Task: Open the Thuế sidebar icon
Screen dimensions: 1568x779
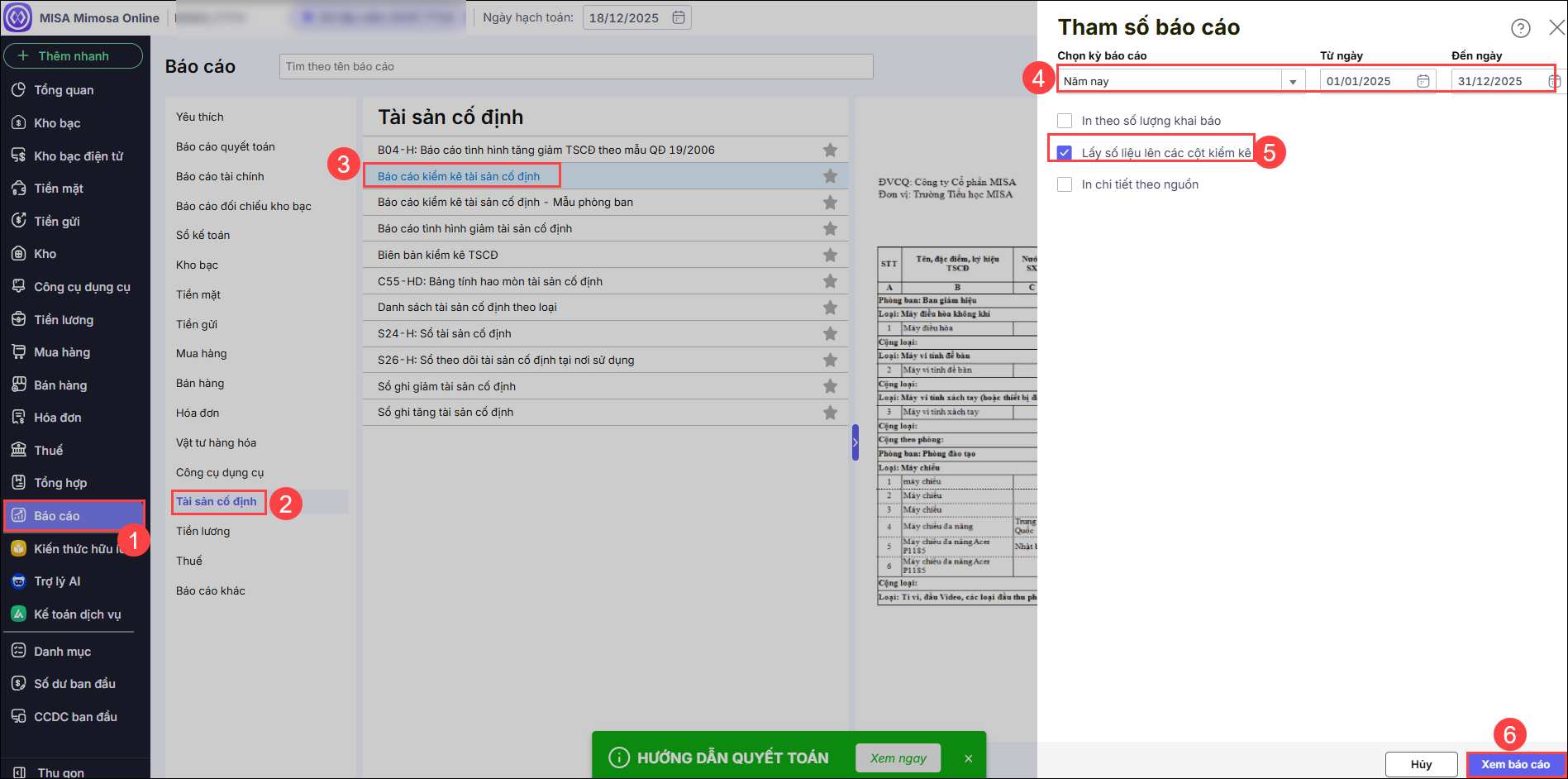Action: 18,450
